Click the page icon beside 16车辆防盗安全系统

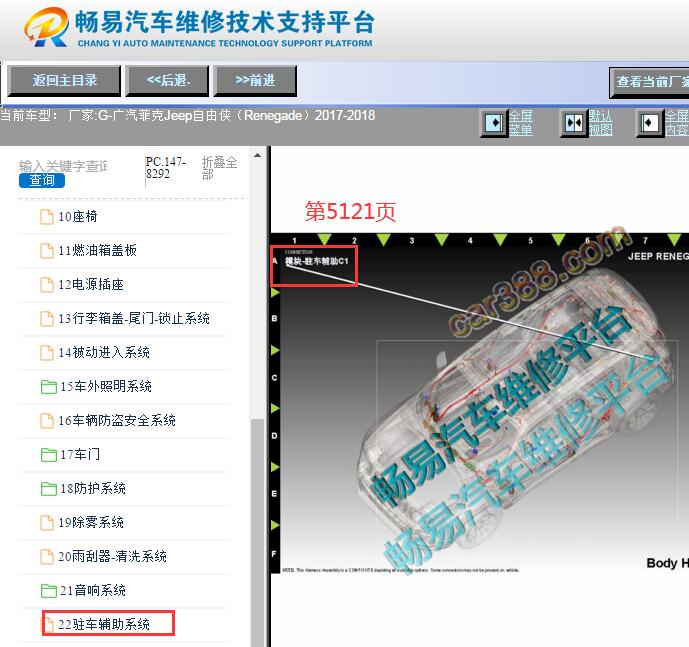tap(47, 420)
